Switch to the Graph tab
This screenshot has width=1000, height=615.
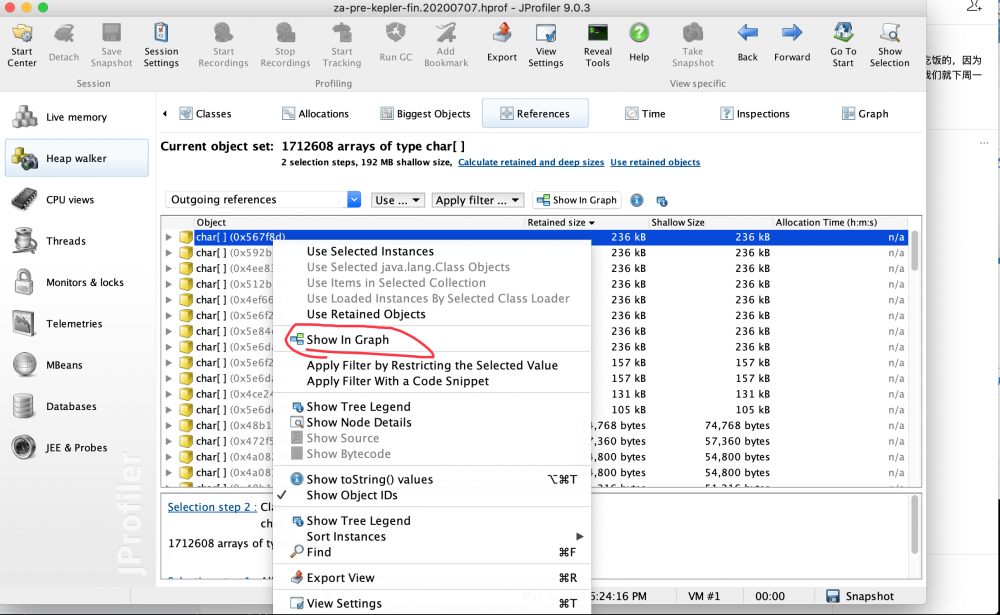(x=865, y=114)
